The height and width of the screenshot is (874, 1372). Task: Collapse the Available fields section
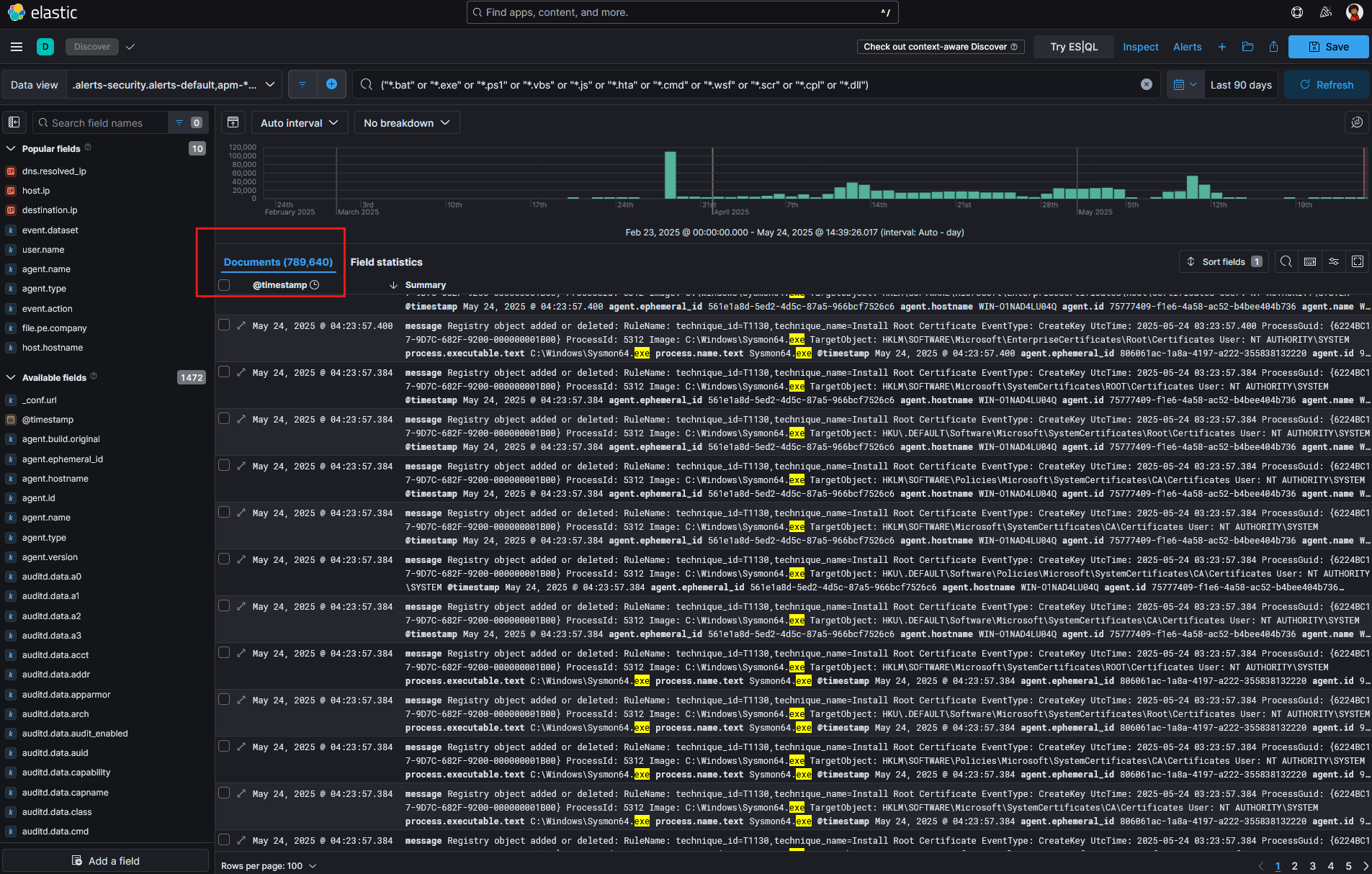(11, 377)
